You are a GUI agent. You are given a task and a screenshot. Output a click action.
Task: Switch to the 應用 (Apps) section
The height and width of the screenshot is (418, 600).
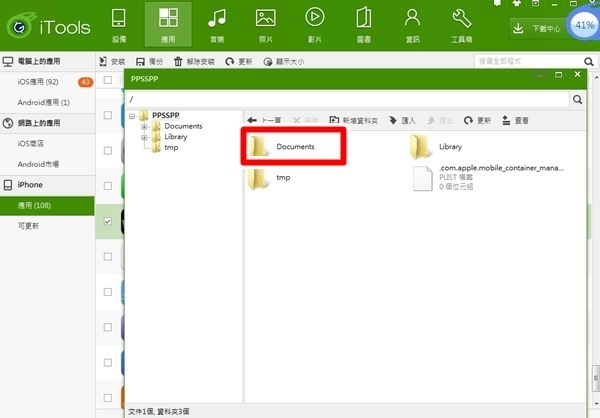coord(168,24)
